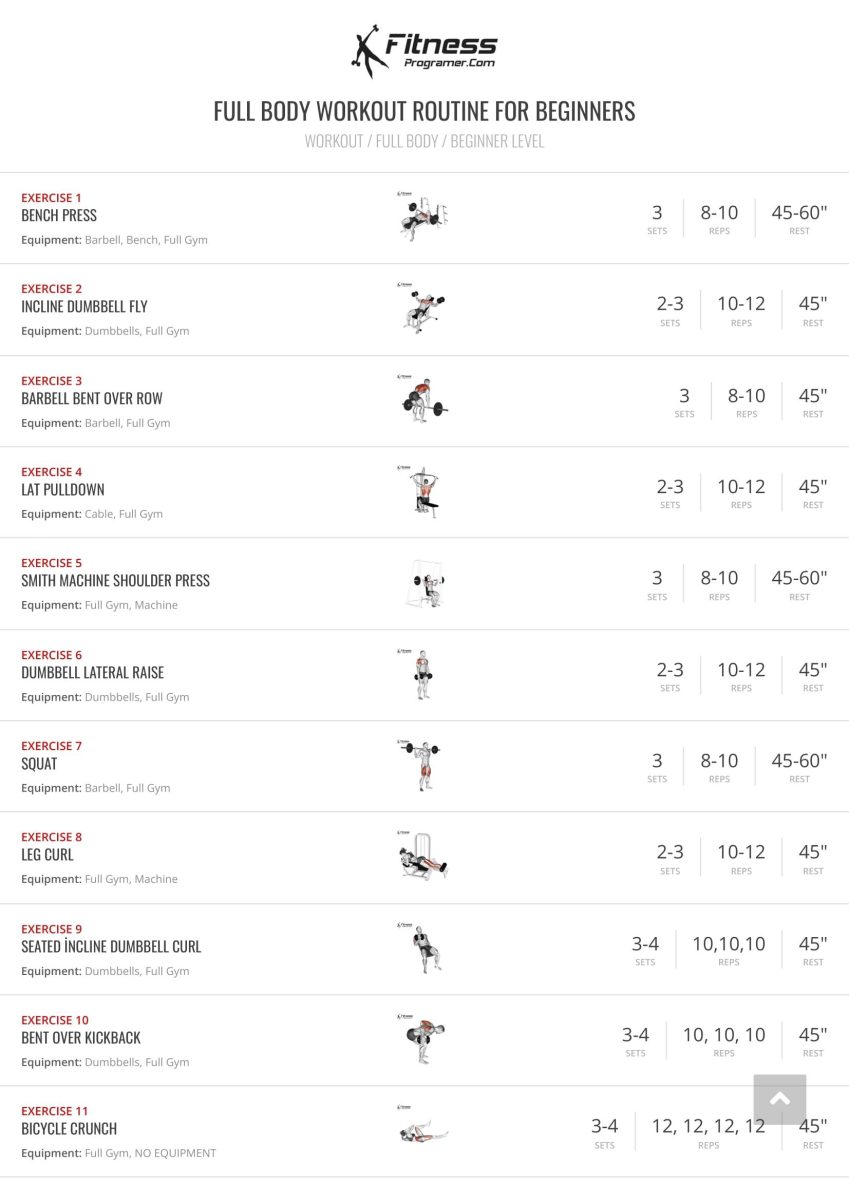
Task: Click the scroll-to-top arrow button
Action: (780, 1099)
